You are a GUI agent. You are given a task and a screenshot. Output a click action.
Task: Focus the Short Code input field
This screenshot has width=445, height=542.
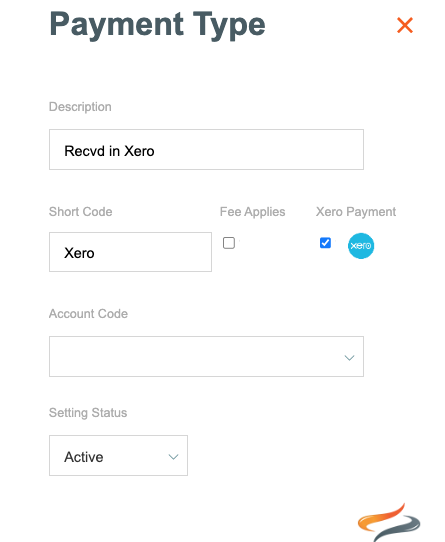point(130,252)
